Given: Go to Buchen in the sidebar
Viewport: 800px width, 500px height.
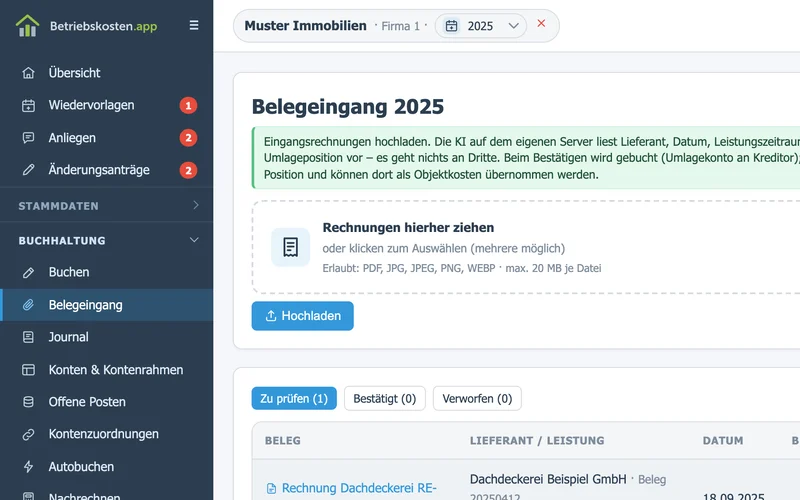Looking at the screenshot, I should tap(69, 272).
